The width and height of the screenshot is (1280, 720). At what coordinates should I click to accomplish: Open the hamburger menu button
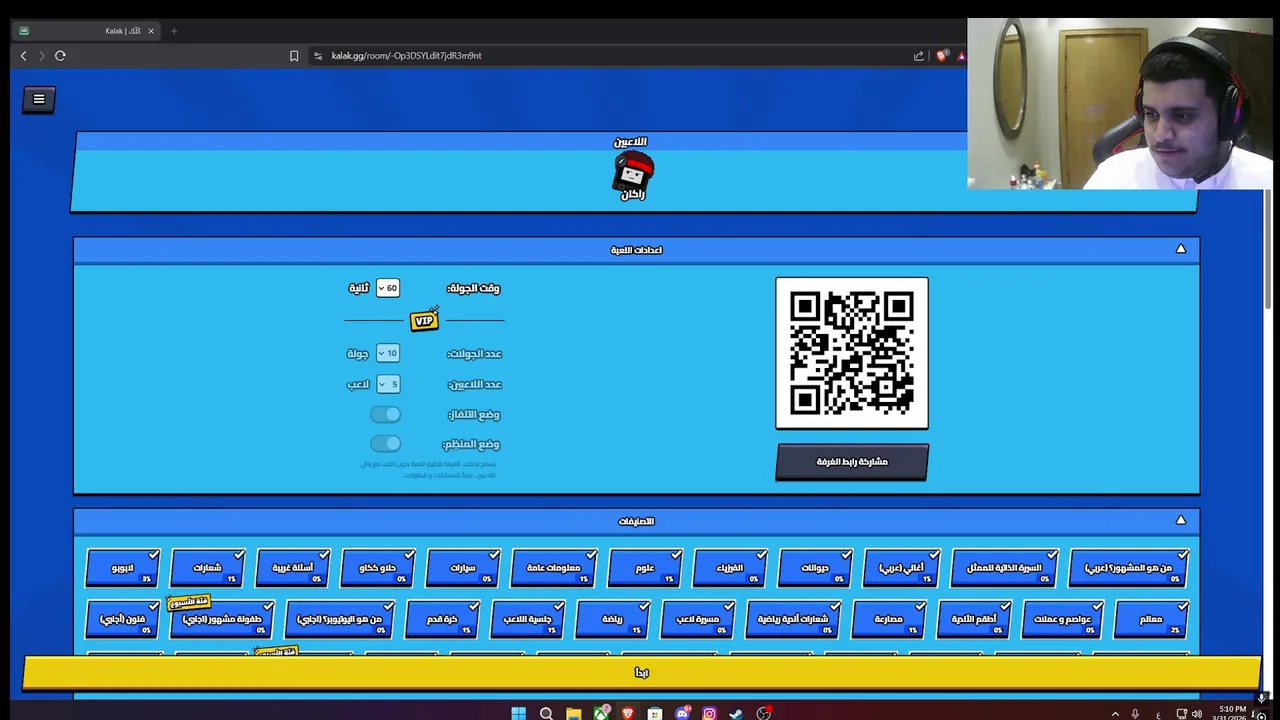click(x=39, y=99)
